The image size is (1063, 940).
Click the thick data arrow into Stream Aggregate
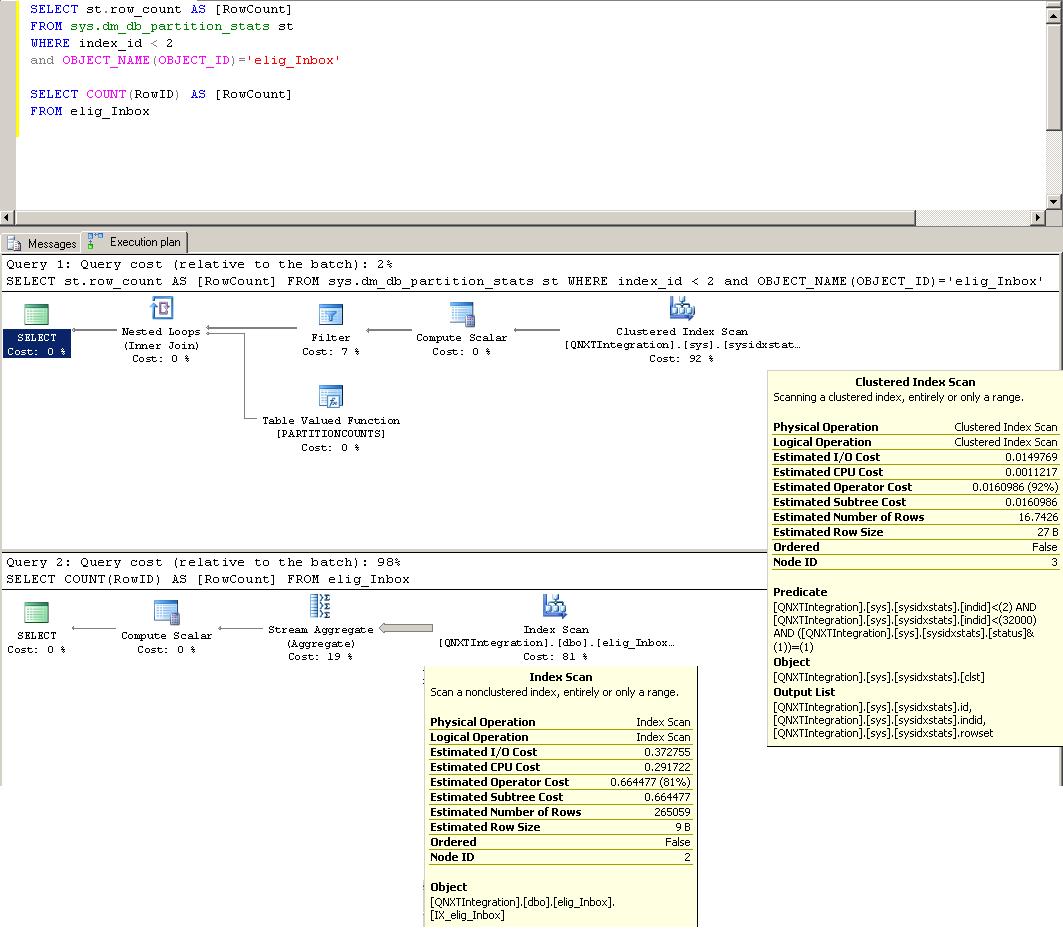[406, 628]
